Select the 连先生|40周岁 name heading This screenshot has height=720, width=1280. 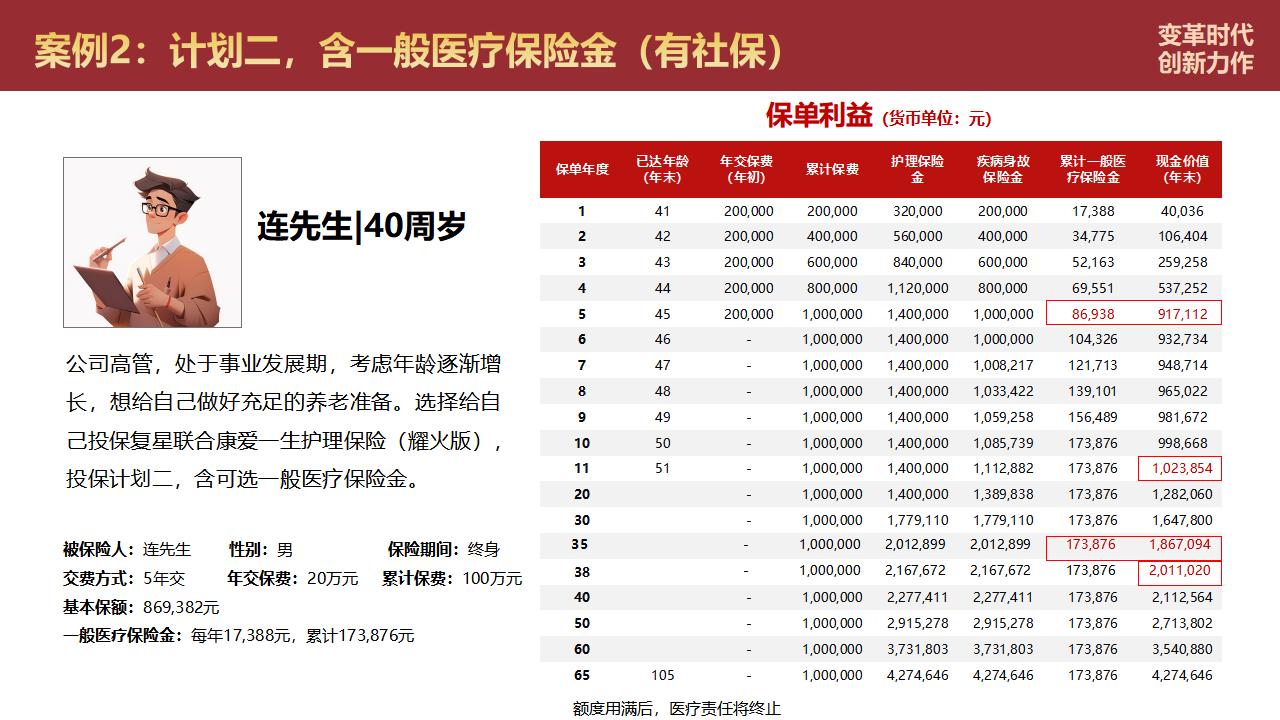click(361, 227)
